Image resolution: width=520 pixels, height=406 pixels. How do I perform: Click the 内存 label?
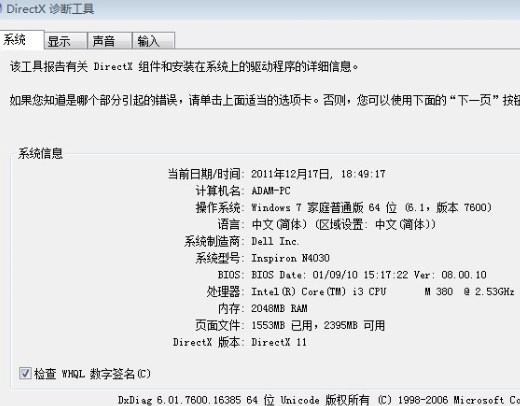click(231, 308)
